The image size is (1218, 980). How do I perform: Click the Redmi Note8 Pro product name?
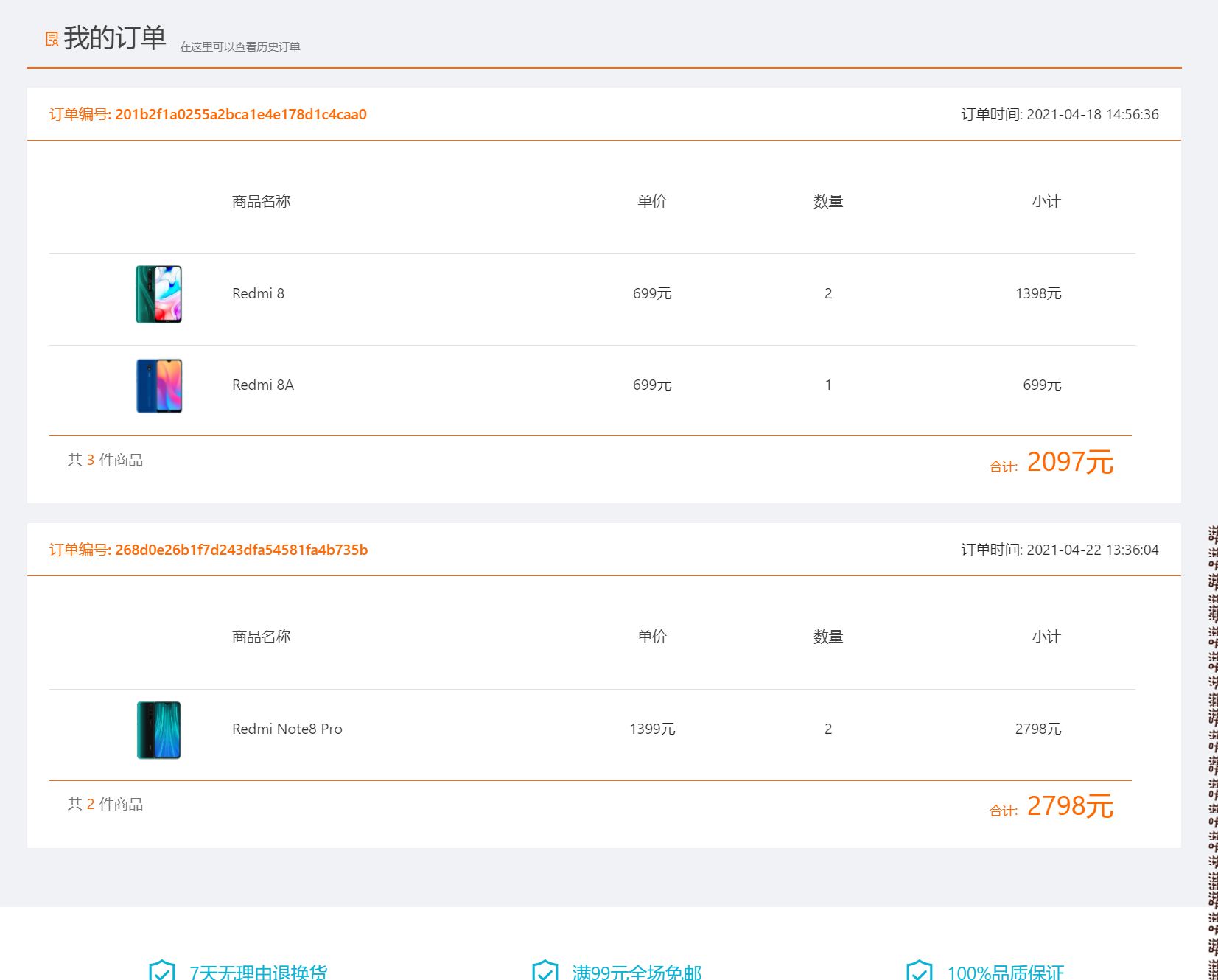click(287, 729)
